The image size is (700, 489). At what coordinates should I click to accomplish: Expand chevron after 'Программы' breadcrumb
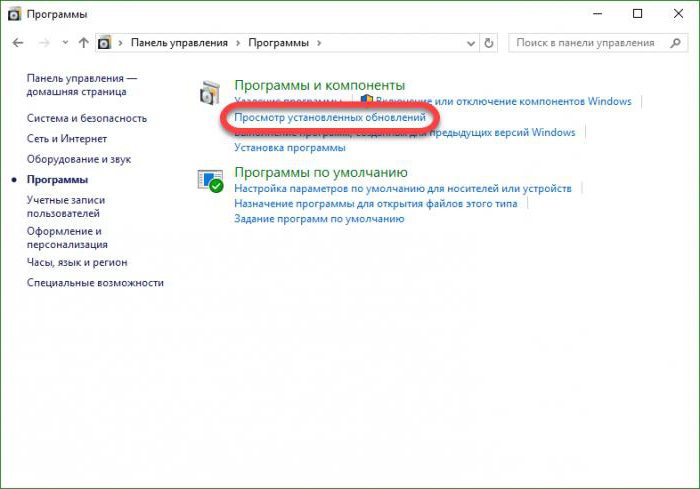[x=319, y=43]
